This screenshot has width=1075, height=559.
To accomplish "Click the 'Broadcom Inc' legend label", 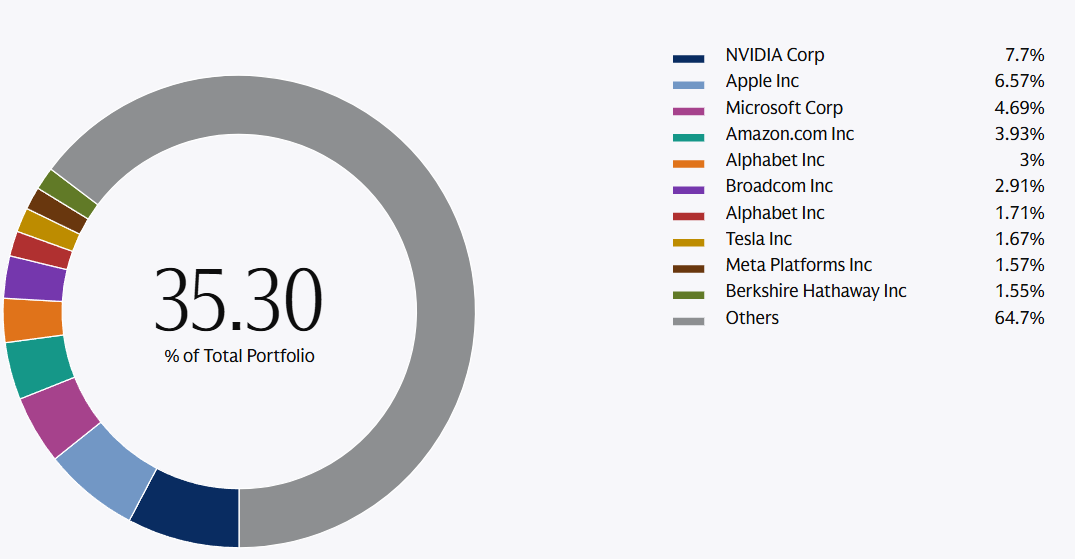I will point(780,186).
